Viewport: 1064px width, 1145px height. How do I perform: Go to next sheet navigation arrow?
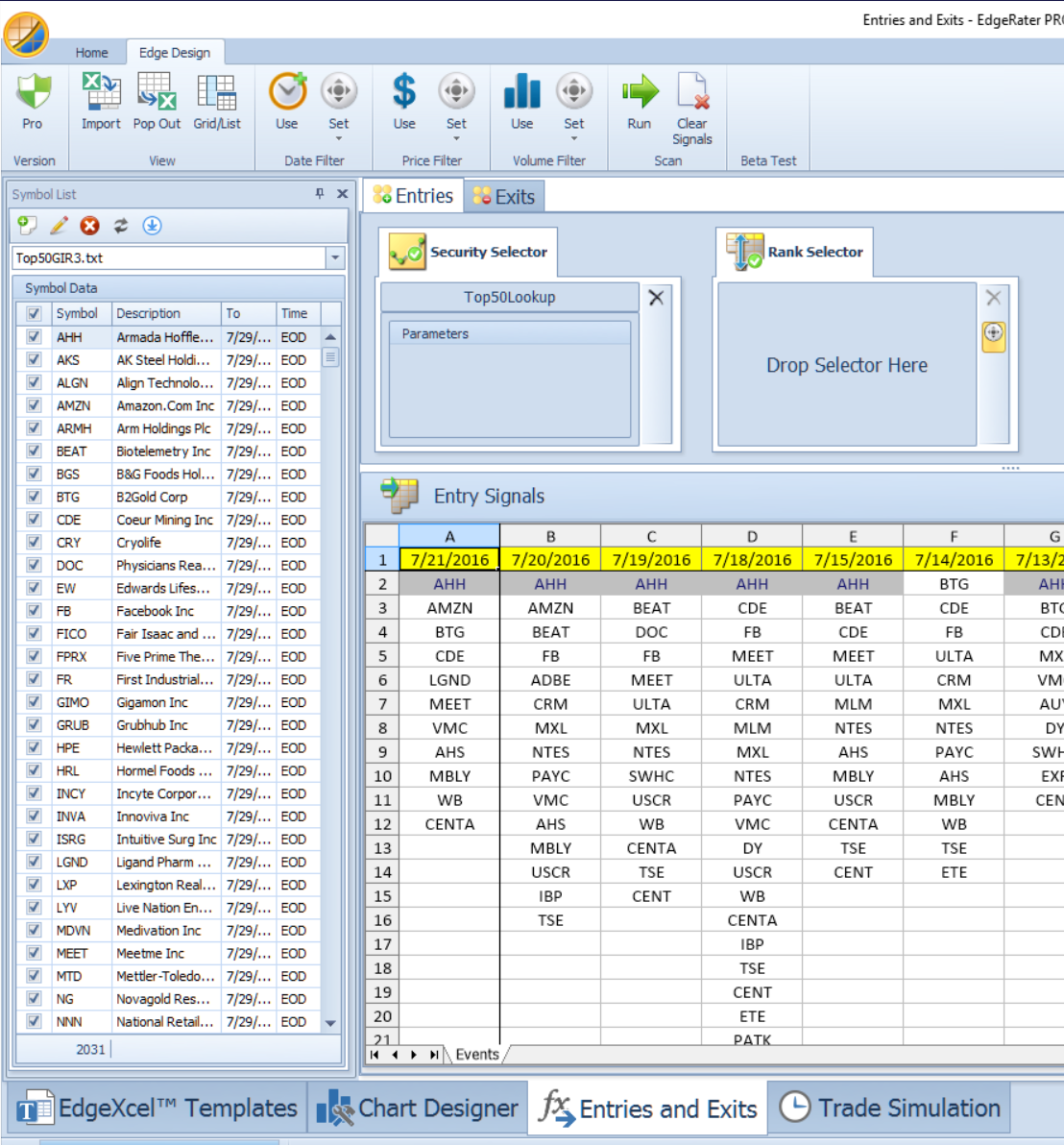(x=414, y=1055)
